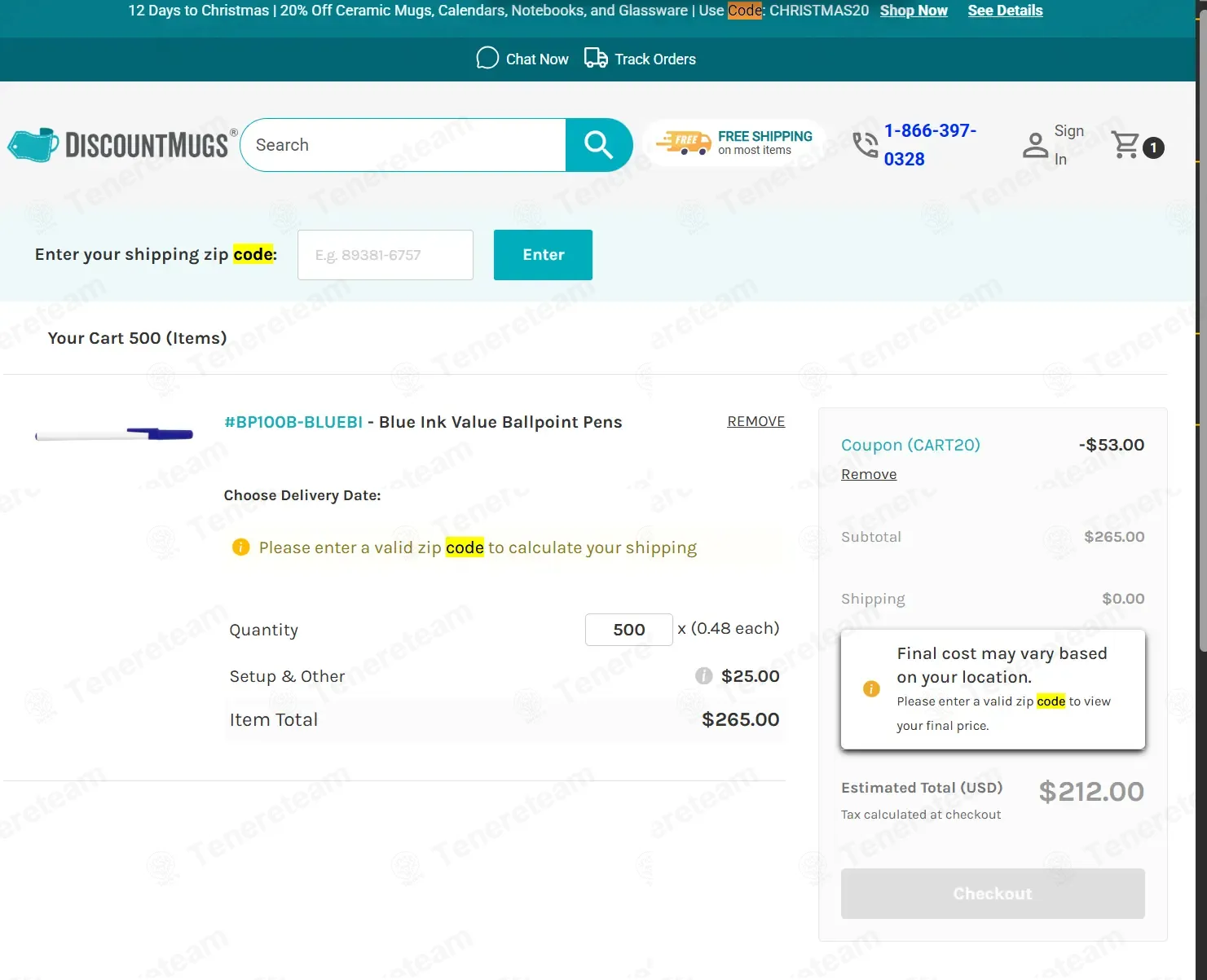Remove the Blue Ink pens item

[x=755, y=421]
